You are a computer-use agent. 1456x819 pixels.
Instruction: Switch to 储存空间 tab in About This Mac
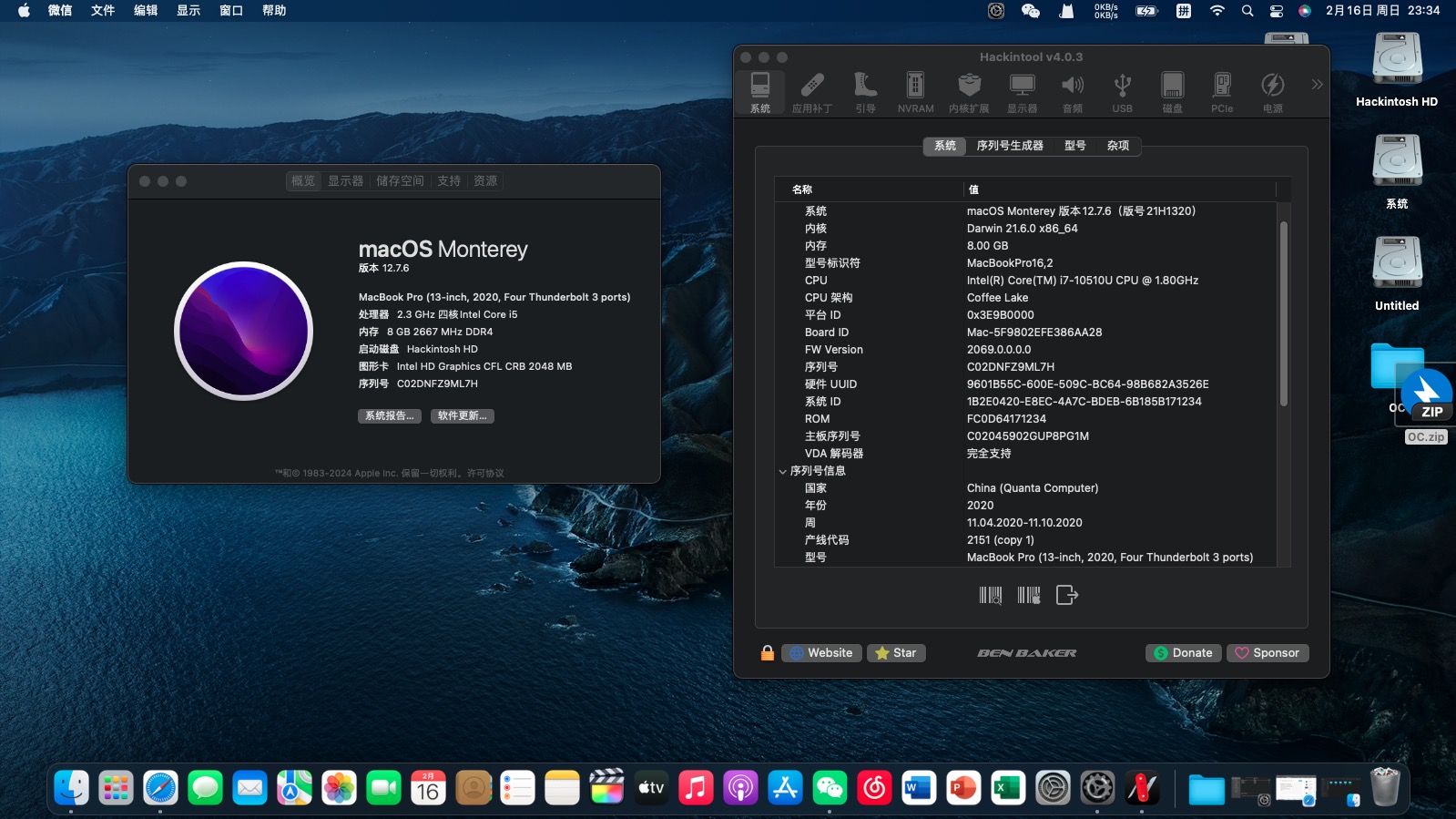(x=401, y=181)
